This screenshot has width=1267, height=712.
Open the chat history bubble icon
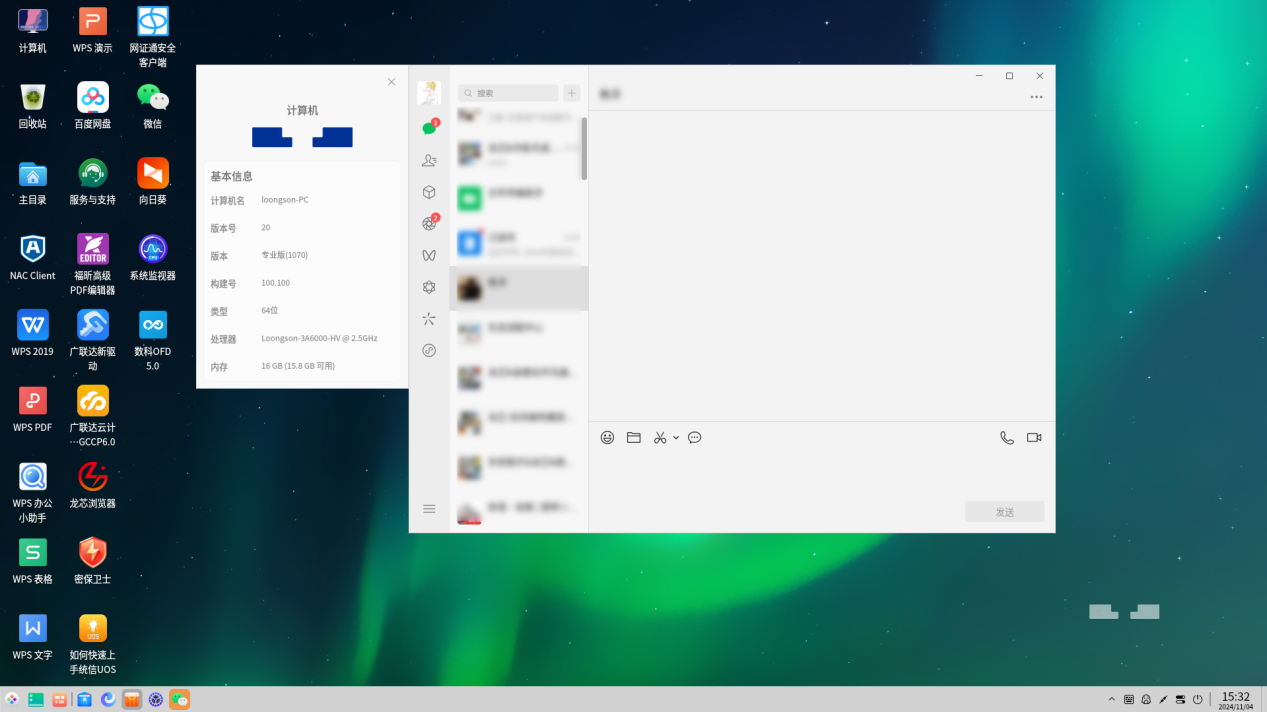(695, 438)
